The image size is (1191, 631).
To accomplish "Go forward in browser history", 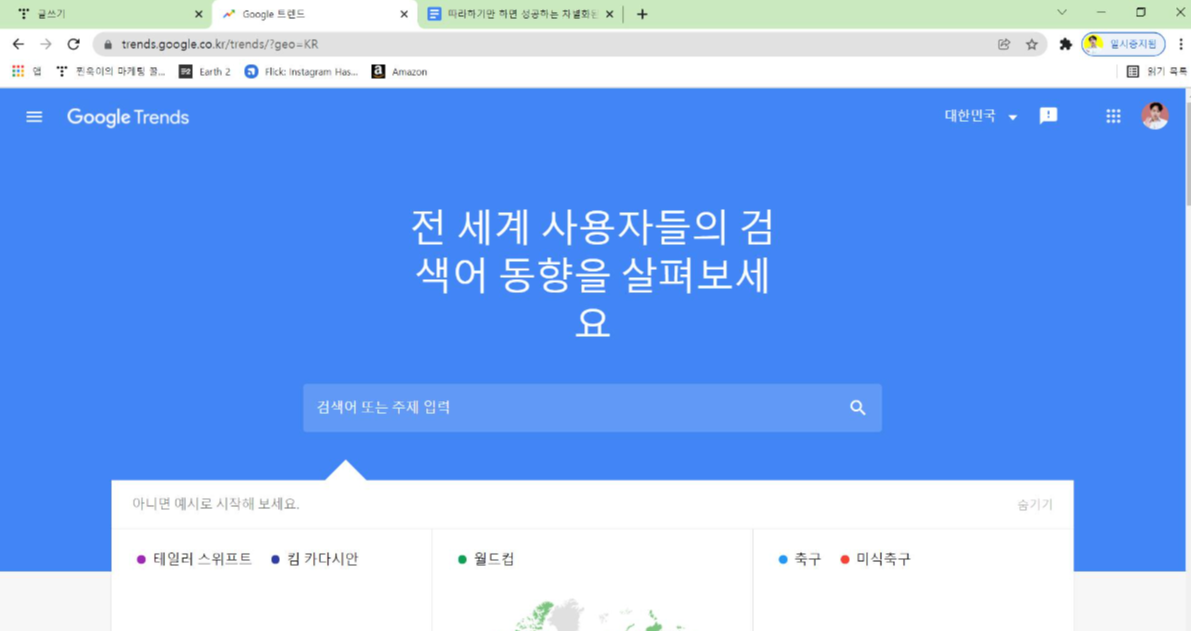I will point(46,44).
